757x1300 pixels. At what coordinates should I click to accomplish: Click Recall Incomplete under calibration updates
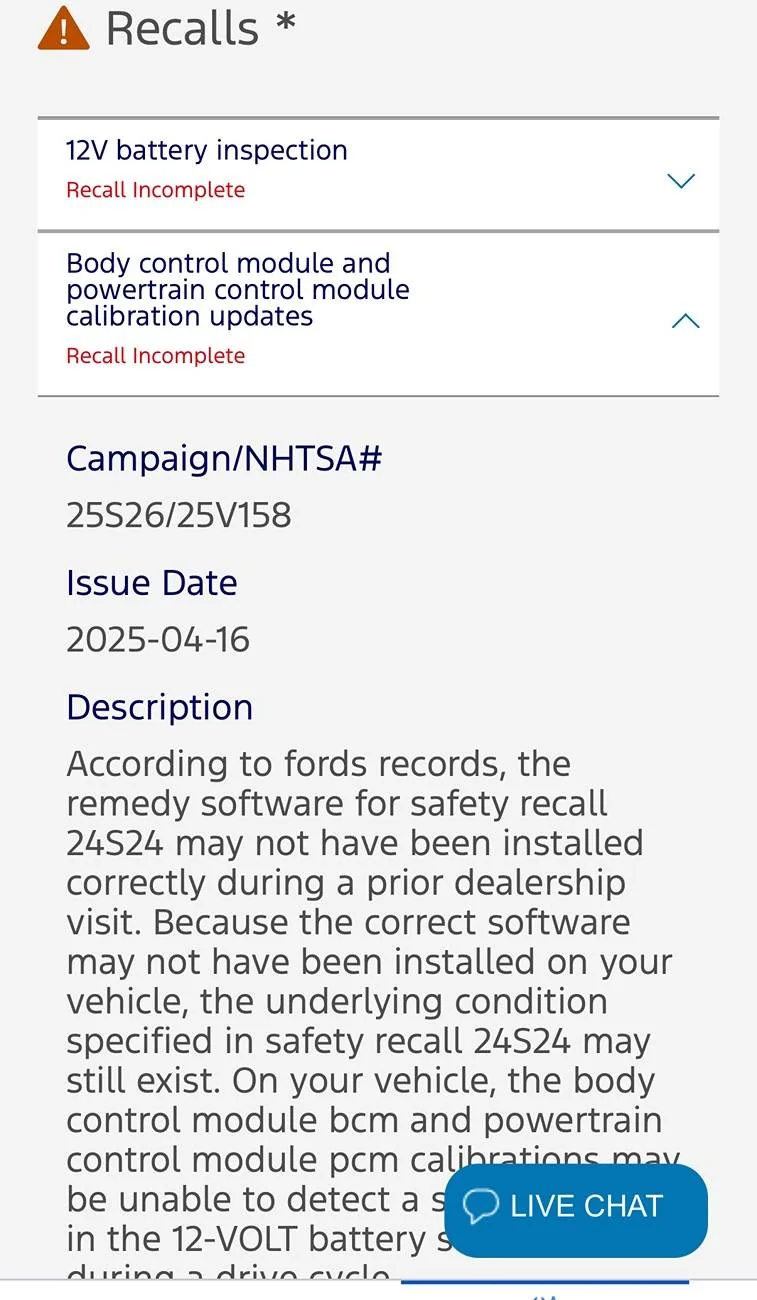coord(155,356)
